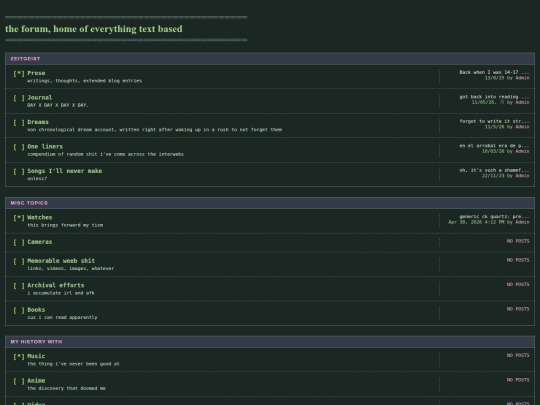Screen dimensions: 540x405
Task: Click the [ ] marker beside Memorable weeb shit
Action: [x=19, y=261]
